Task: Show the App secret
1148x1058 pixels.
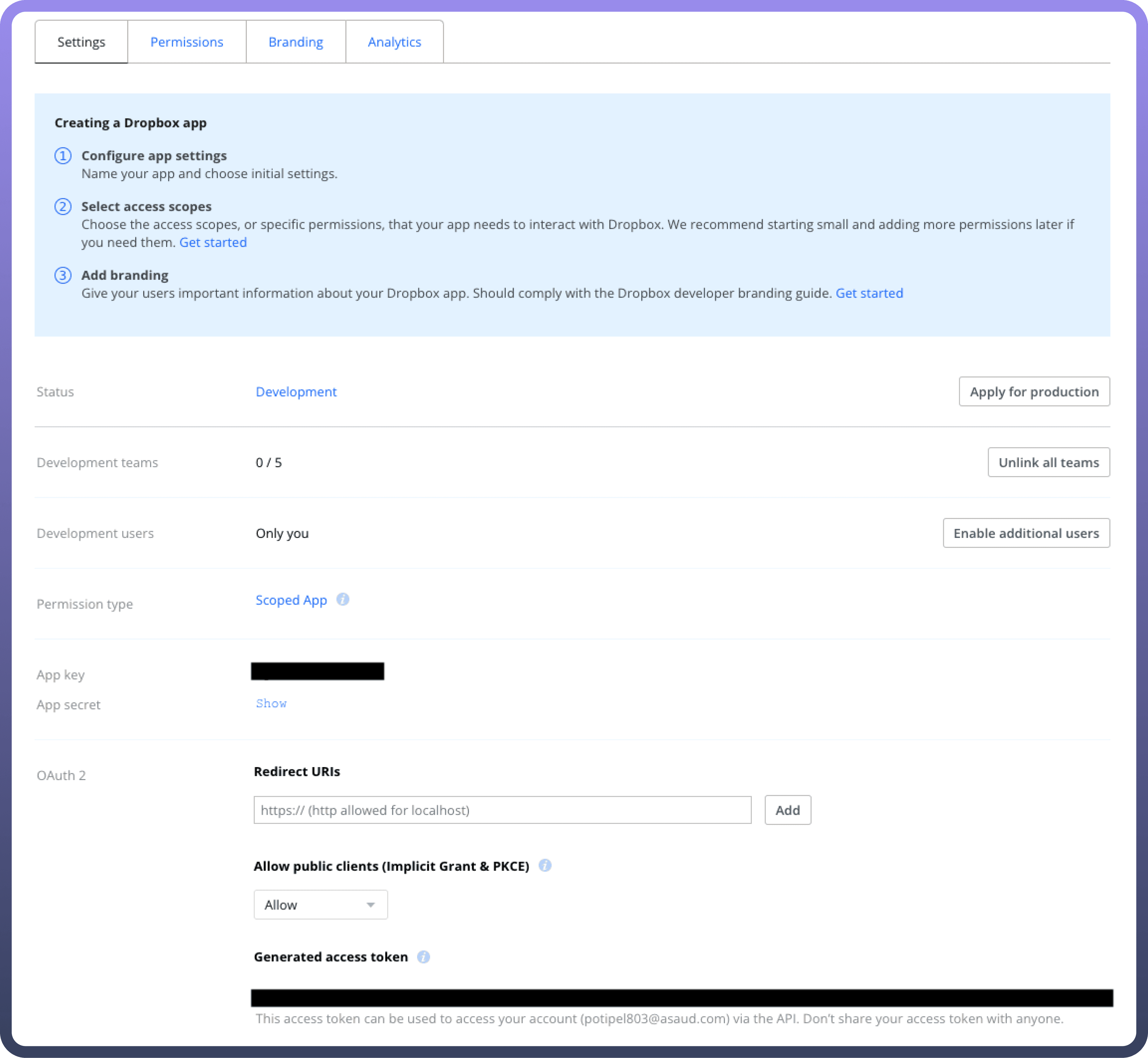Action: point(271,703)
